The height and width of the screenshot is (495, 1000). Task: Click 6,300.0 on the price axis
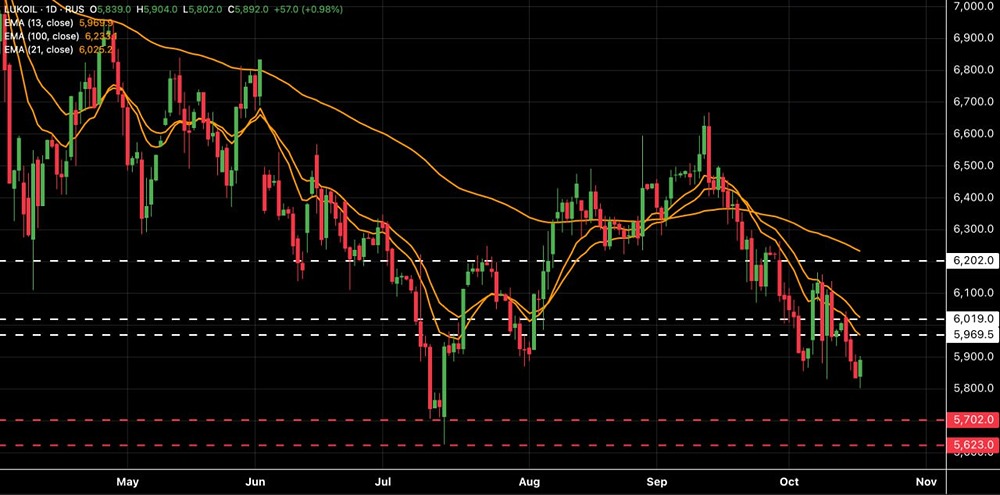tap(972, 229)
